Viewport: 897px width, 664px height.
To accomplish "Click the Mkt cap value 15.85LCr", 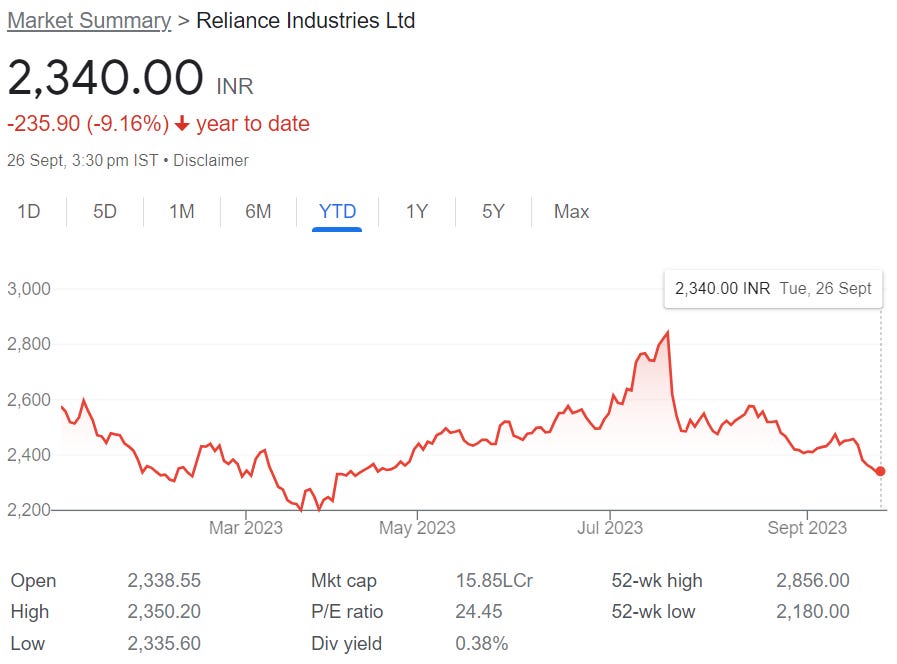I will point(494,580).
